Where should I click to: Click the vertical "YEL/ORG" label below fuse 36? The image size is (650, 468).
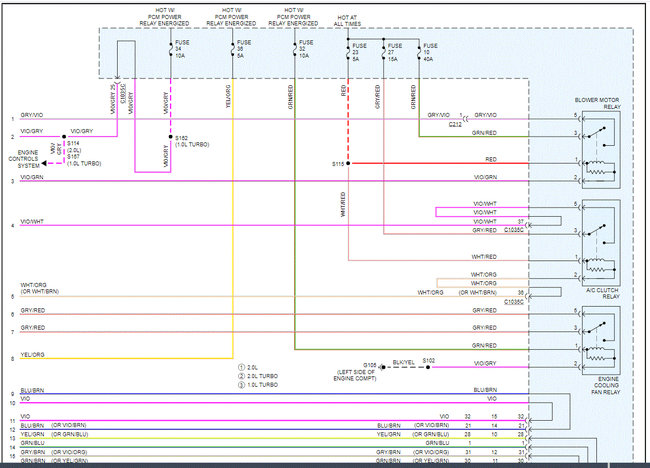point(228,97)
